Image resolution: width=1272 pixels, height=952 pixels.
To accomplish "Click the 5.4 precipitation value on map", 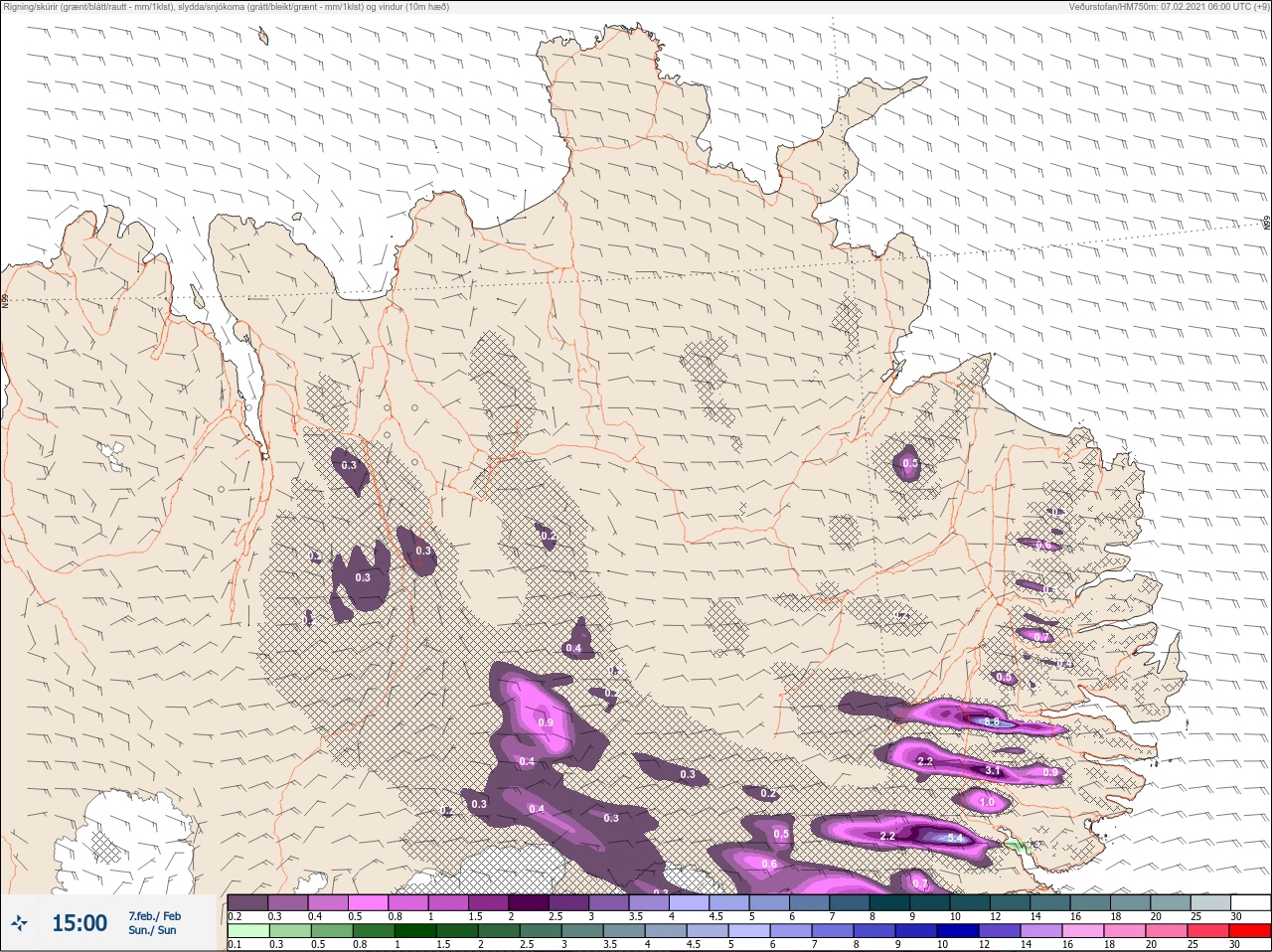I will 956,839.
